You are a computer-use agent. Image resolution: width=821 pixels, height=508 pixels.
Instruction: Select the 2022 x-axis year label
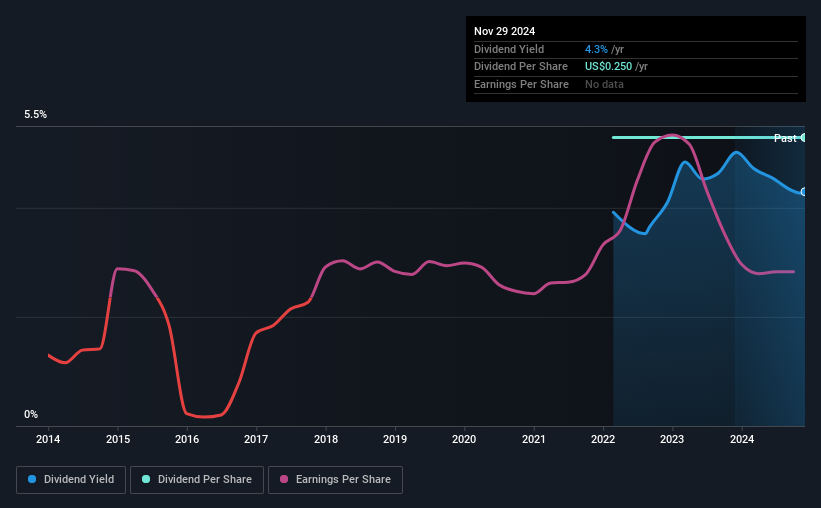pos(603,438)
